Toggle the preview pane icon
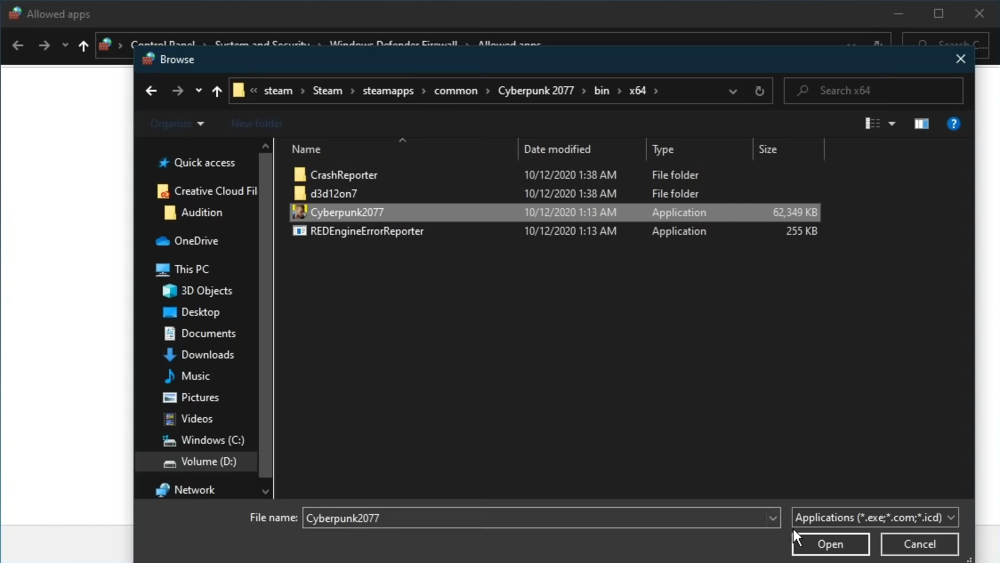This screenshot has height=563, width=1000. pos(921,124)
